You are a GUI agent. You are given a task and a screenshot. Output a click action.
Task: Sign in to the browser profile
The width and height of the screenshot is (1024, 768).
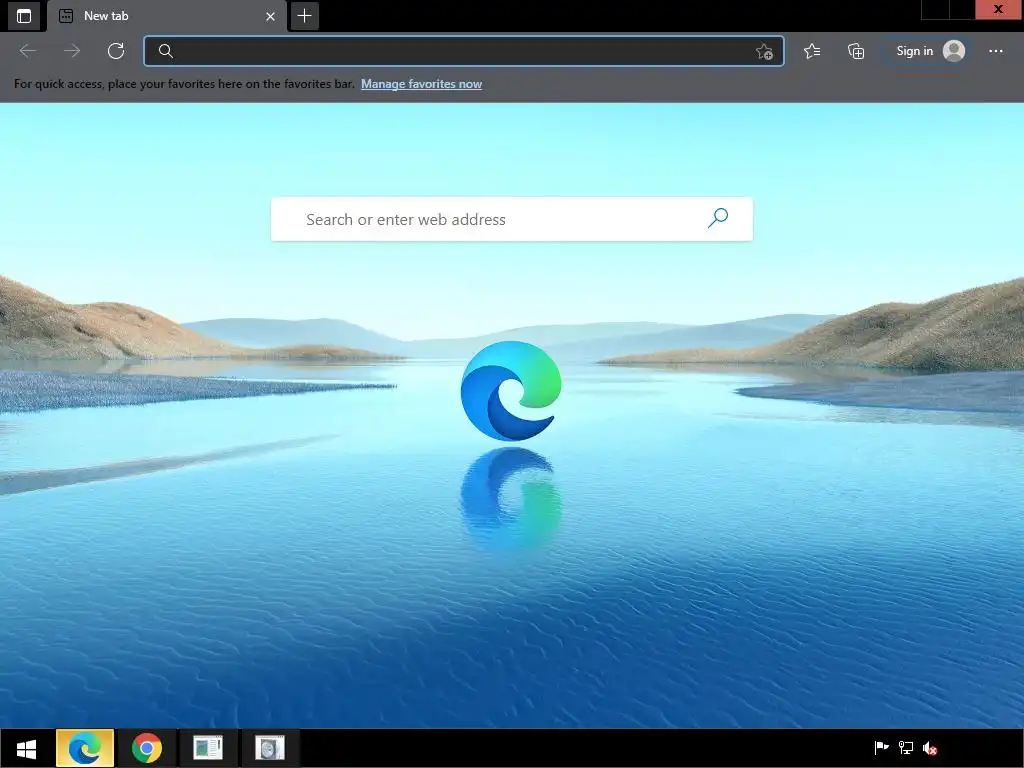[929, 51]
